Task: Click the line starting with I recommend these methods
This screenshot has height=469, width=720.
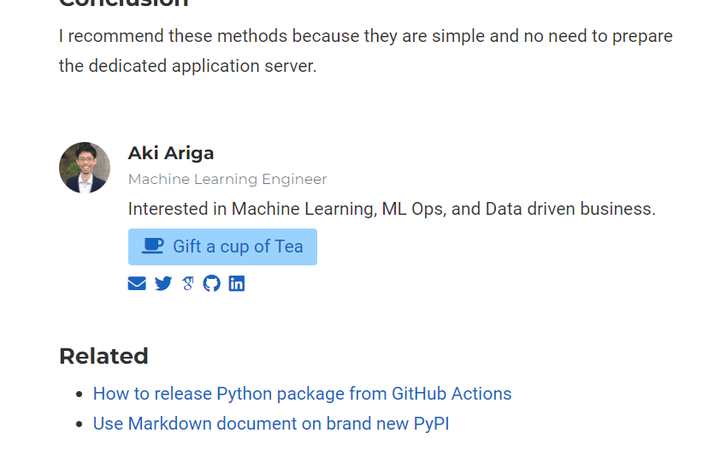Action: pos(365,36)
